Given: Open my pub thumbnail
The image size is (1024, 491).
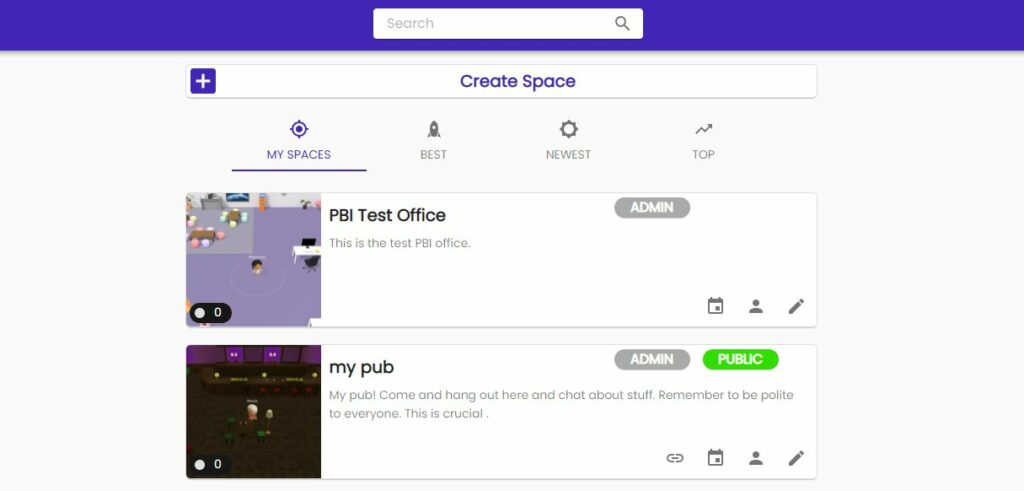Looking at the screenshot, I should click(x=253, y=412).
